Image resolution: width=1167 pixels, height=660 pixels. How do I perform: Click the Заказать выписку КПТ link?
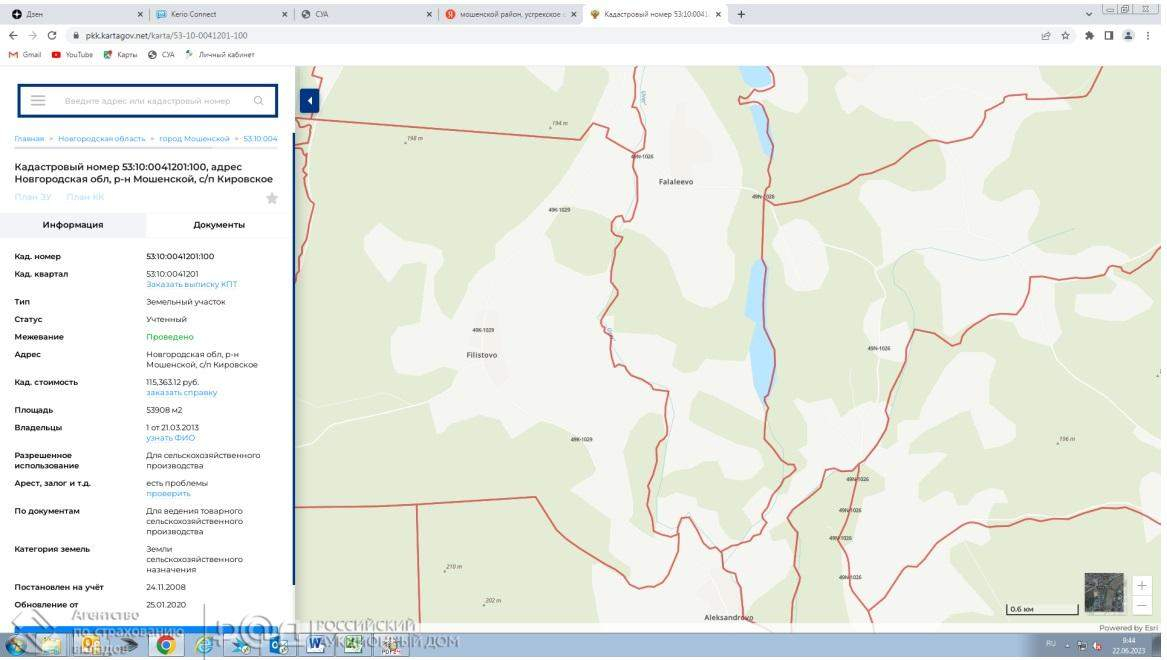pos(192,285)
